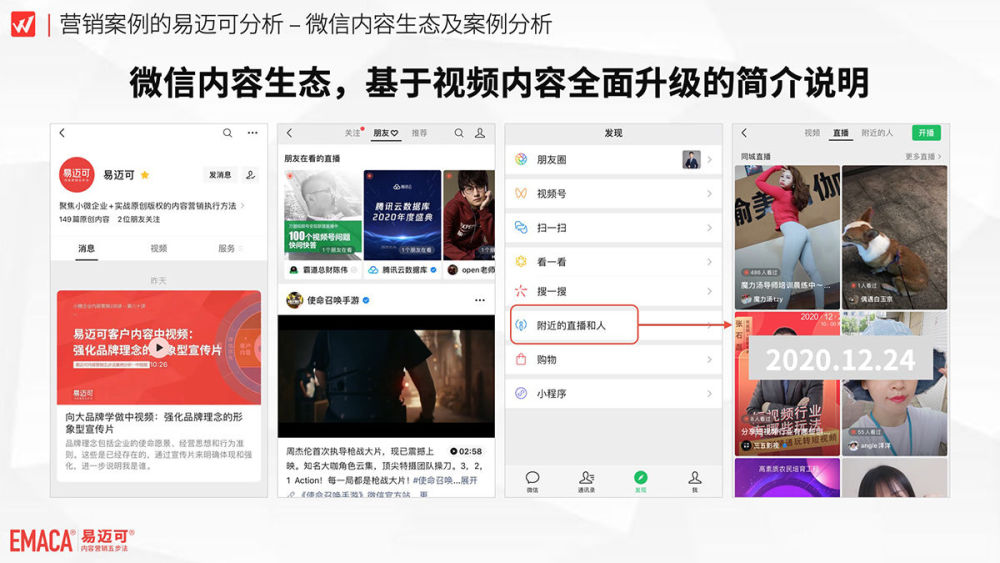This screenshot has height=563, width=1000.
Task: Open 搜一搜 icon
Action: (521, 291)
